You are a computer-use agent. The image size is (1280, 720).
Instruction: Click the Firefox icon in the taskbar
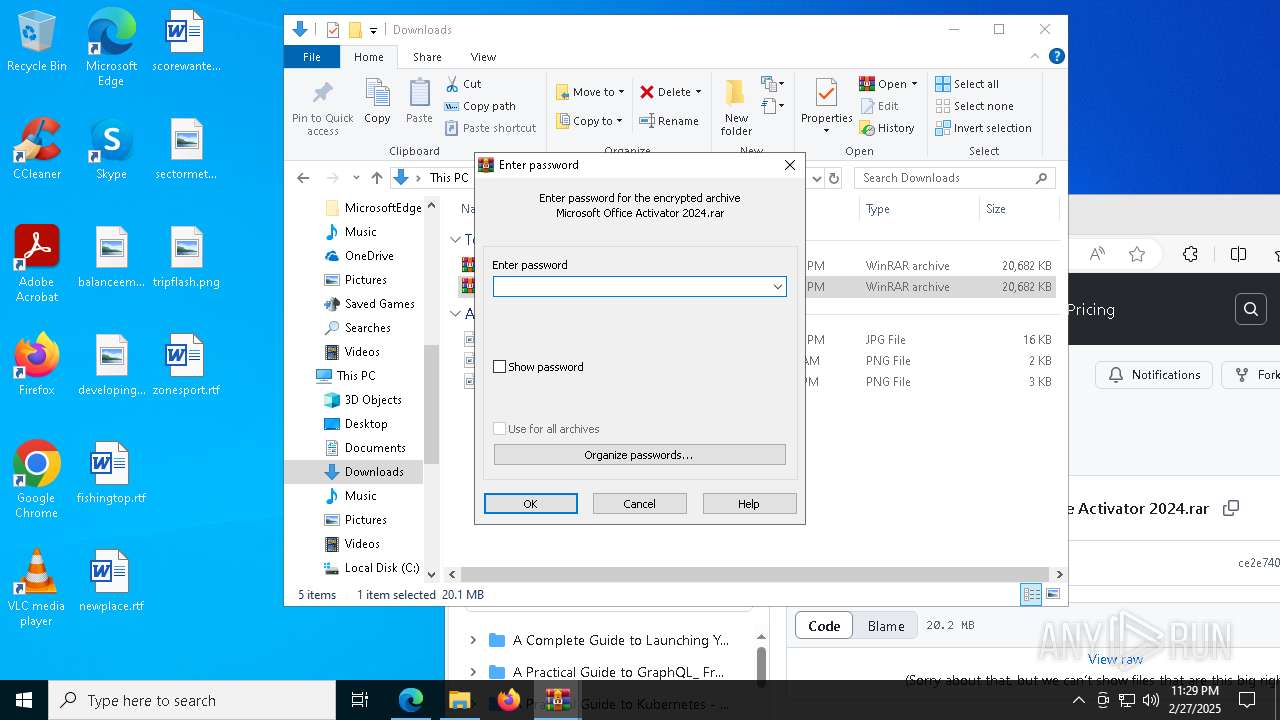click(x=508, y=700)
